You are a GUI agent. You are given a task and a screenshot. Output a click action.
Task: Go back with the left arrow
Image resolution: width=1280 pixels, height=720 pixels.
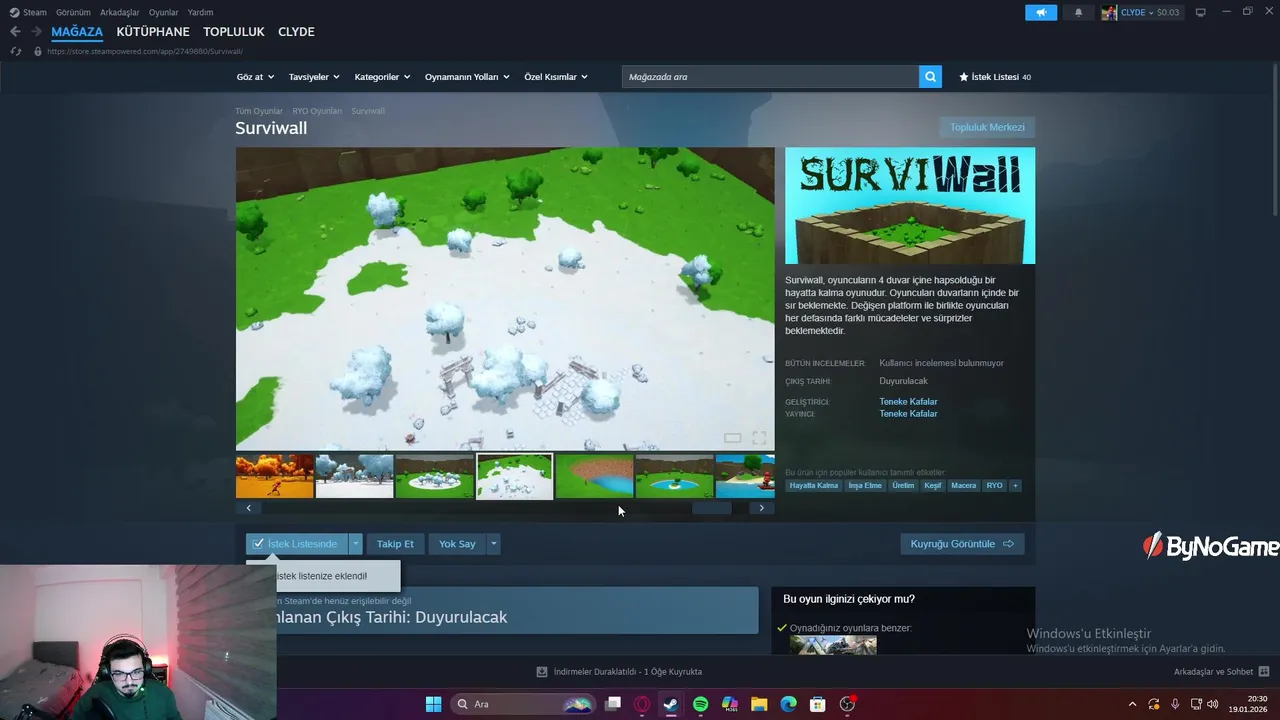(15, 32)
